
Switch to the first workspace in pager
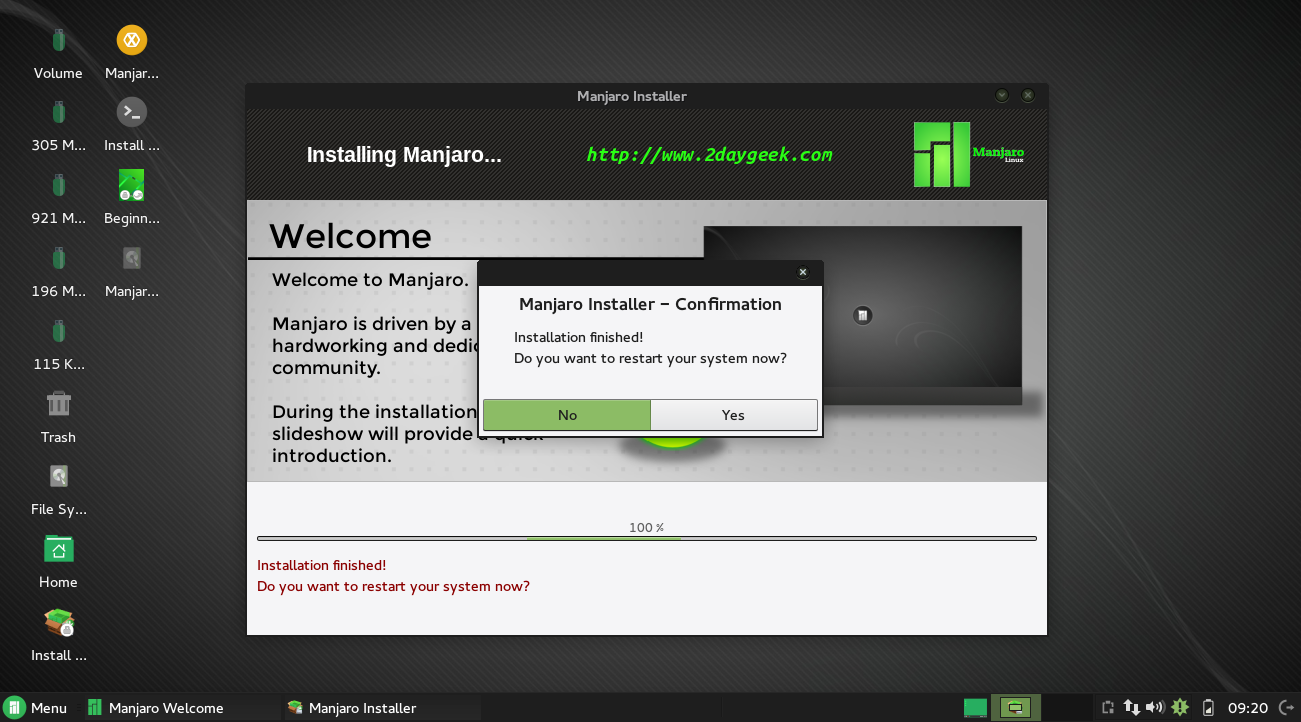click(x=975, y=708)
